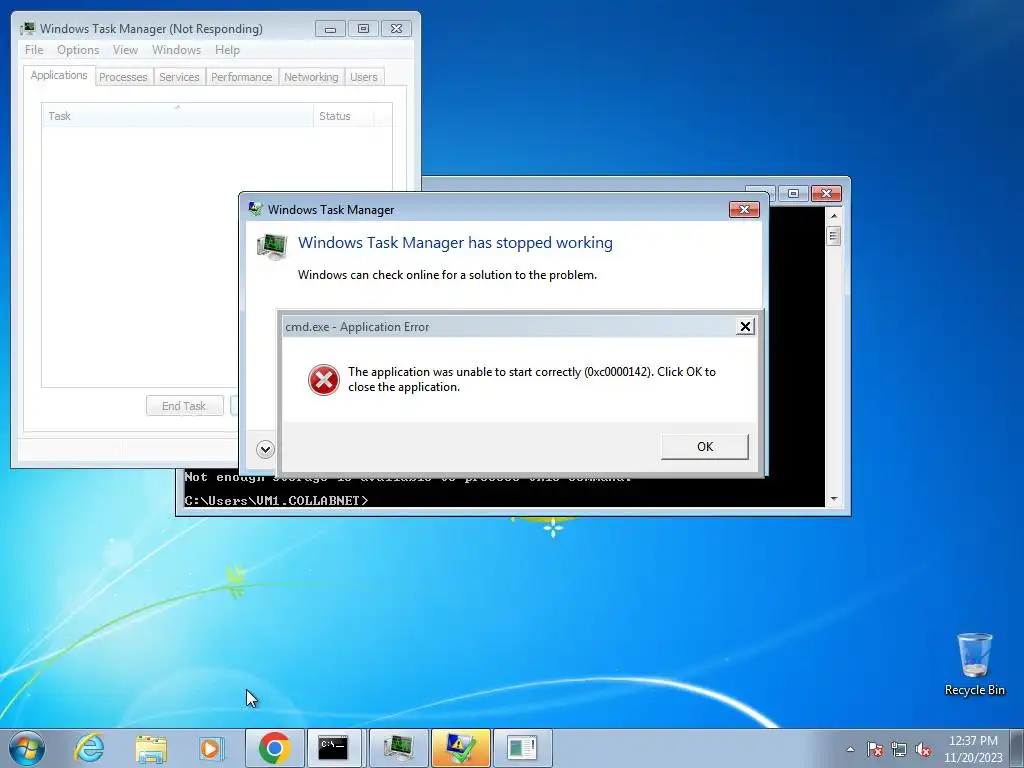Open the clock showing 12:37 PM

click(973, 749)
